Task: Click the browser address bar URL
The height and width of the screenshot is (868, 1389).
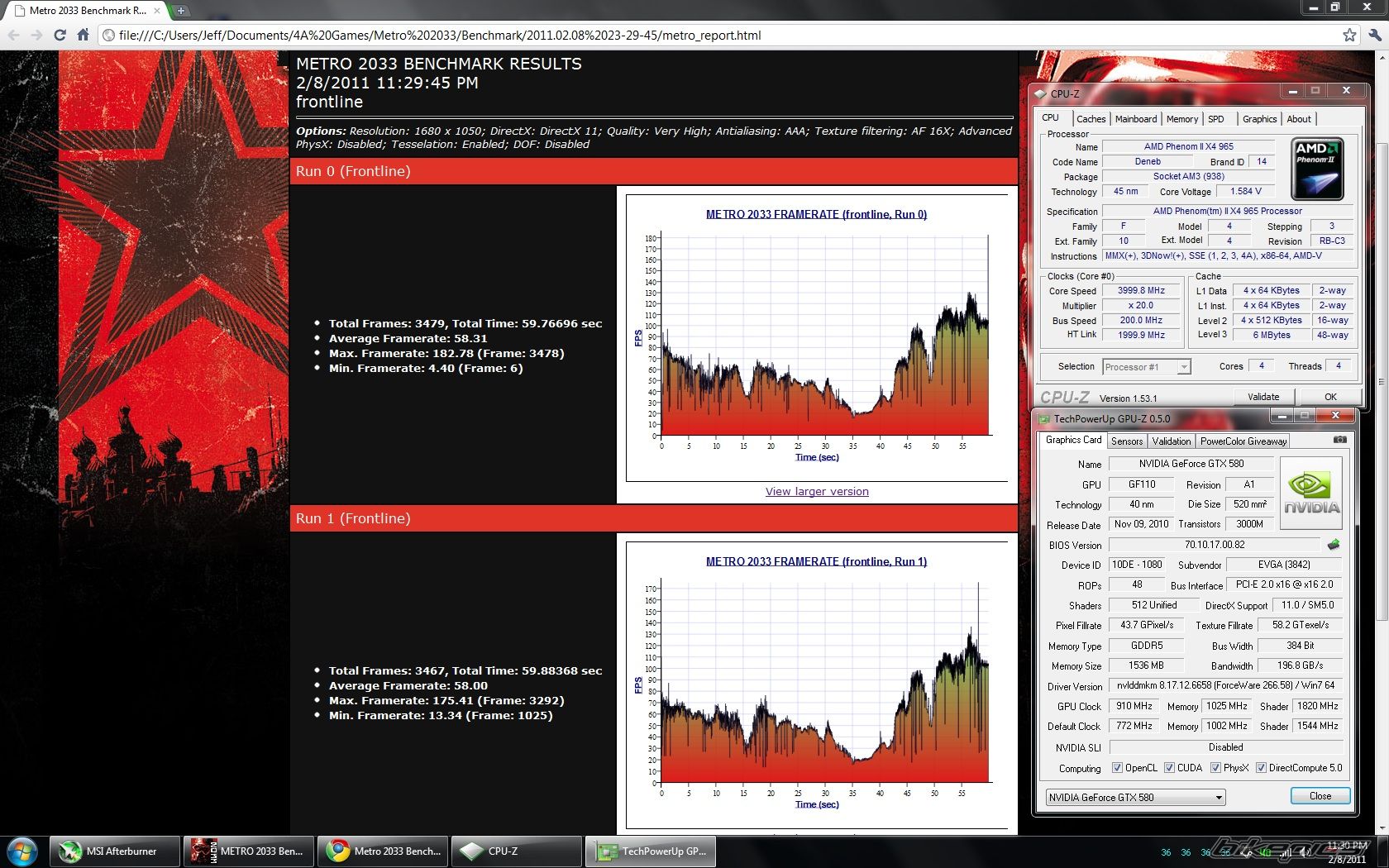Action: (x=440, y=35)
